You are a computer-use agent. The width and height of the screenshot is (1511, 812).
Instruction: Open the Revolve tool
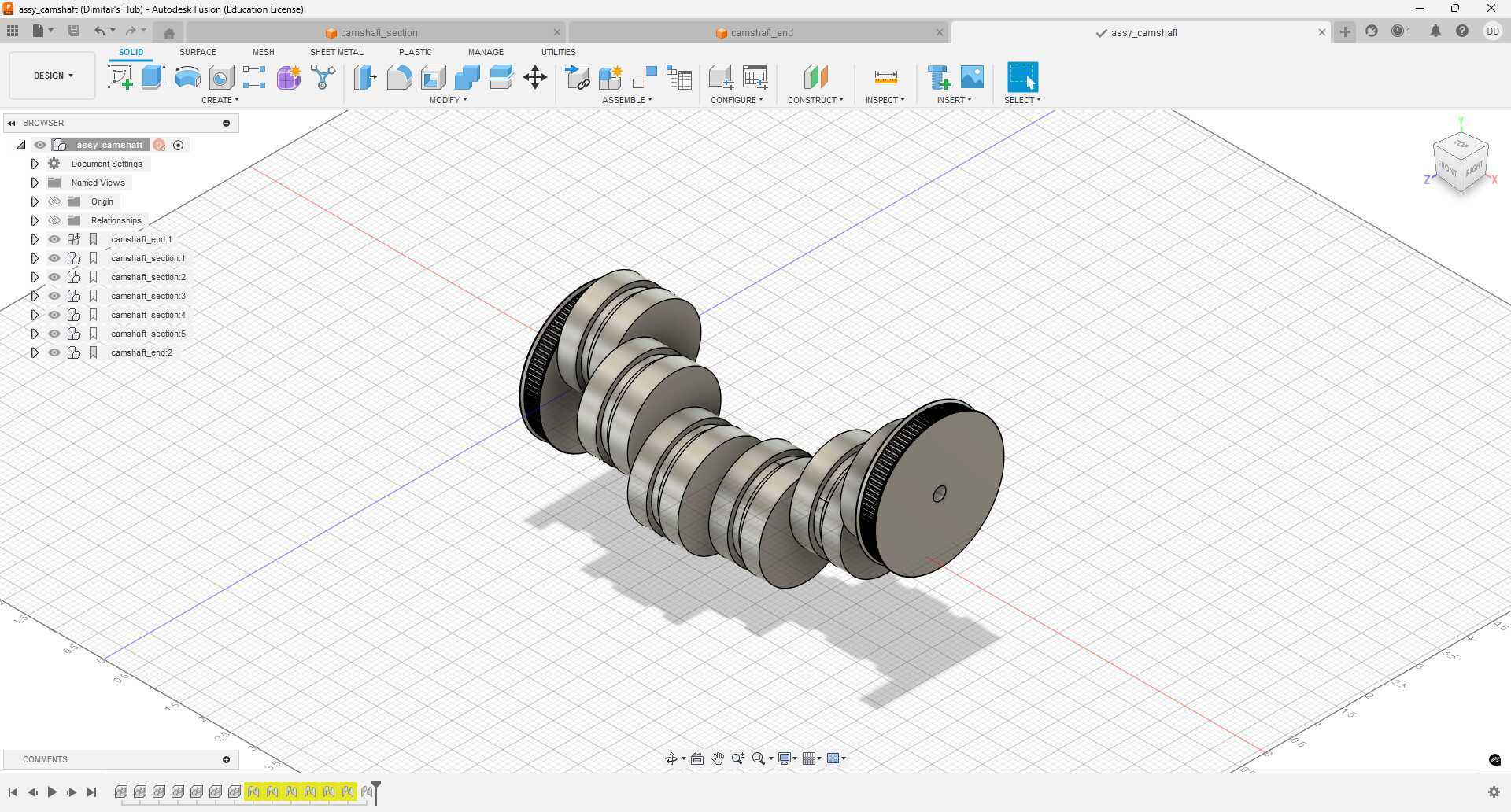click(x=187, y=76)
